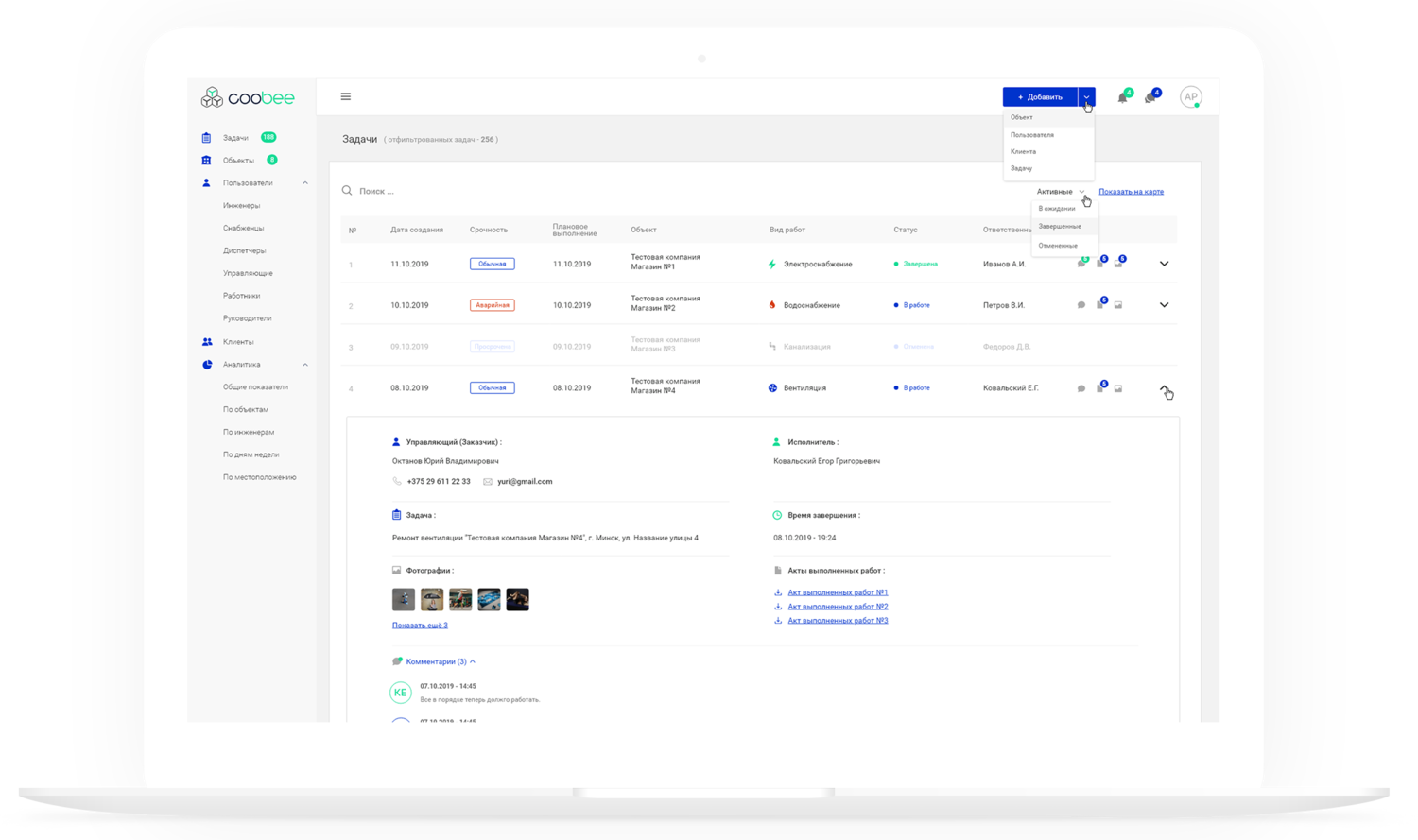Go to Инженеры in the sidebar
This screenshot has width=1418, height=840.
pos(241,206)
